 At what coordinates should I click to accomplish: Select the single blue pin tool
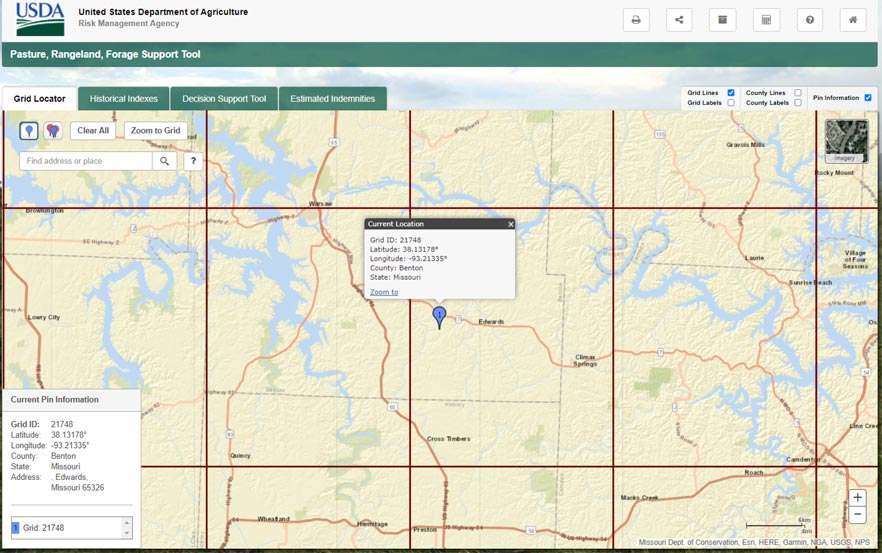tap(29, 131)
